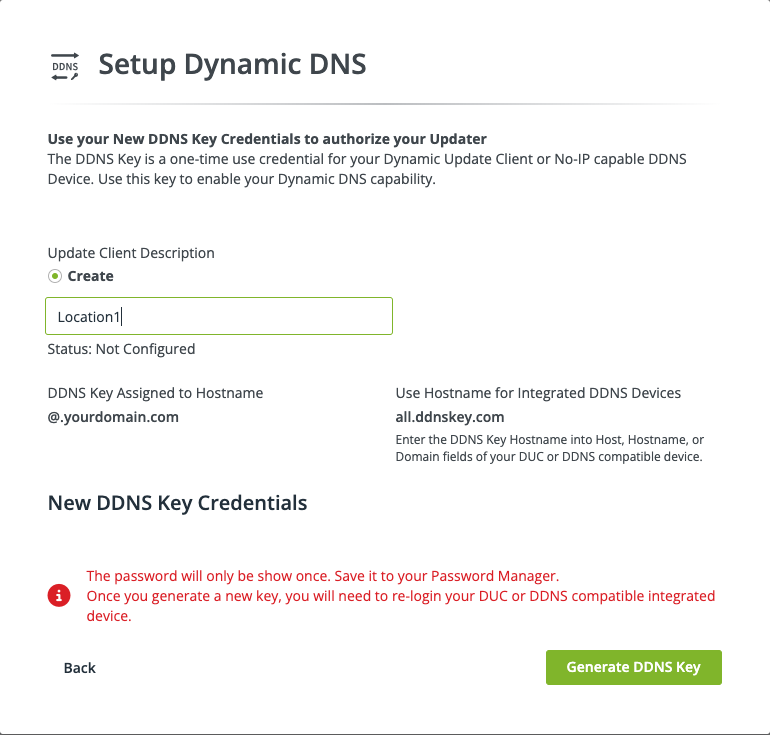The width and height of the screenshot is (770, 735).
Task: Click the Update Client Description label
Action: pyautogui.click(x=131, y=253)
